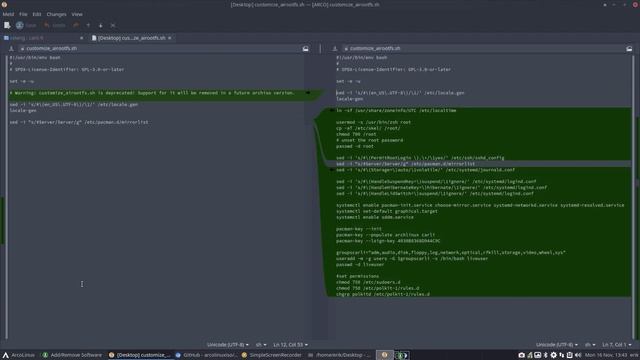Open left pane 'sh' syntax dropdown
640x360 pixels.
[x=261, y=345]
